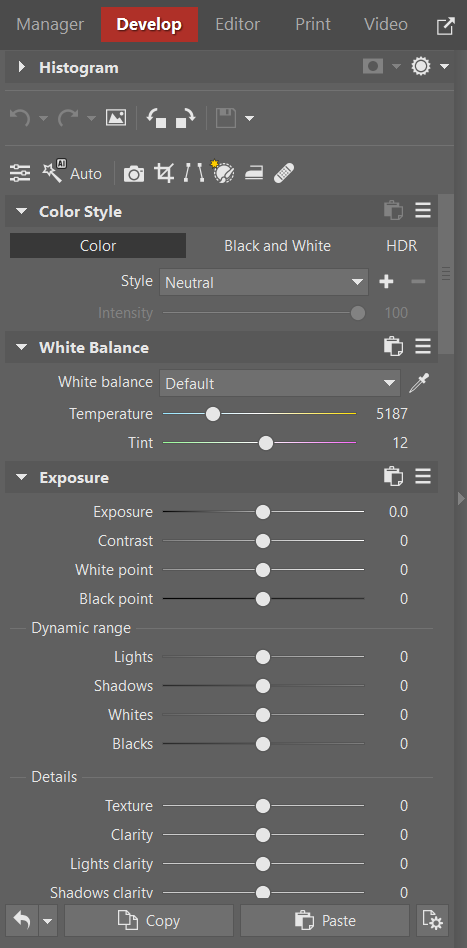The image size is (467, 948).
Task: Open dropdown next to Reset button
Action: coord(48,921)
